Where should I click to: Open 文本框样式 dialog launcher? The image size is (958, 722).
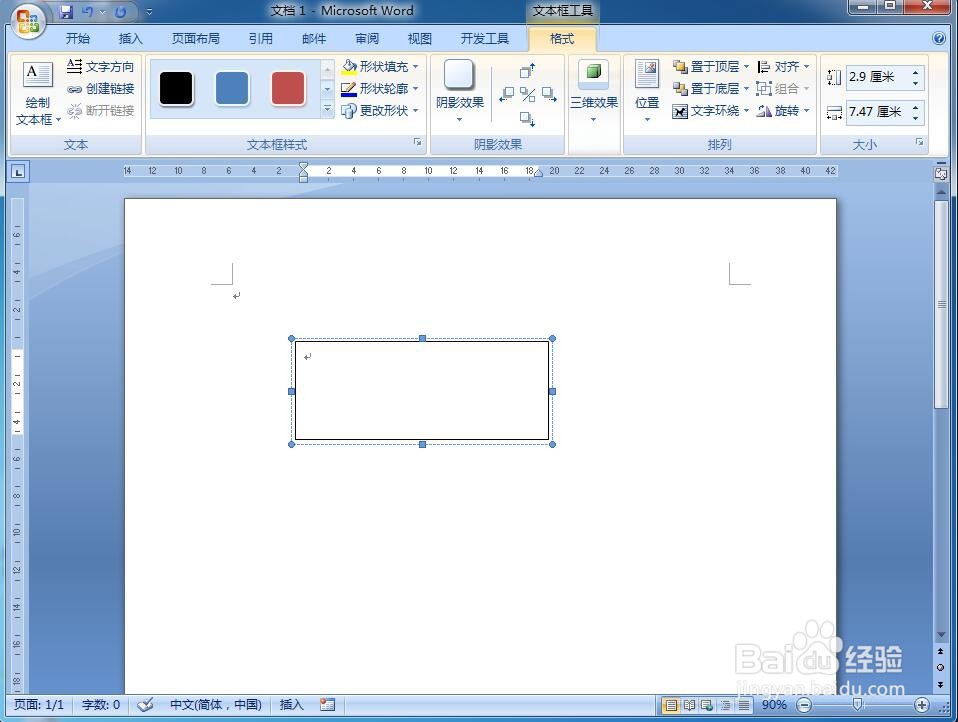click(417, 142)
